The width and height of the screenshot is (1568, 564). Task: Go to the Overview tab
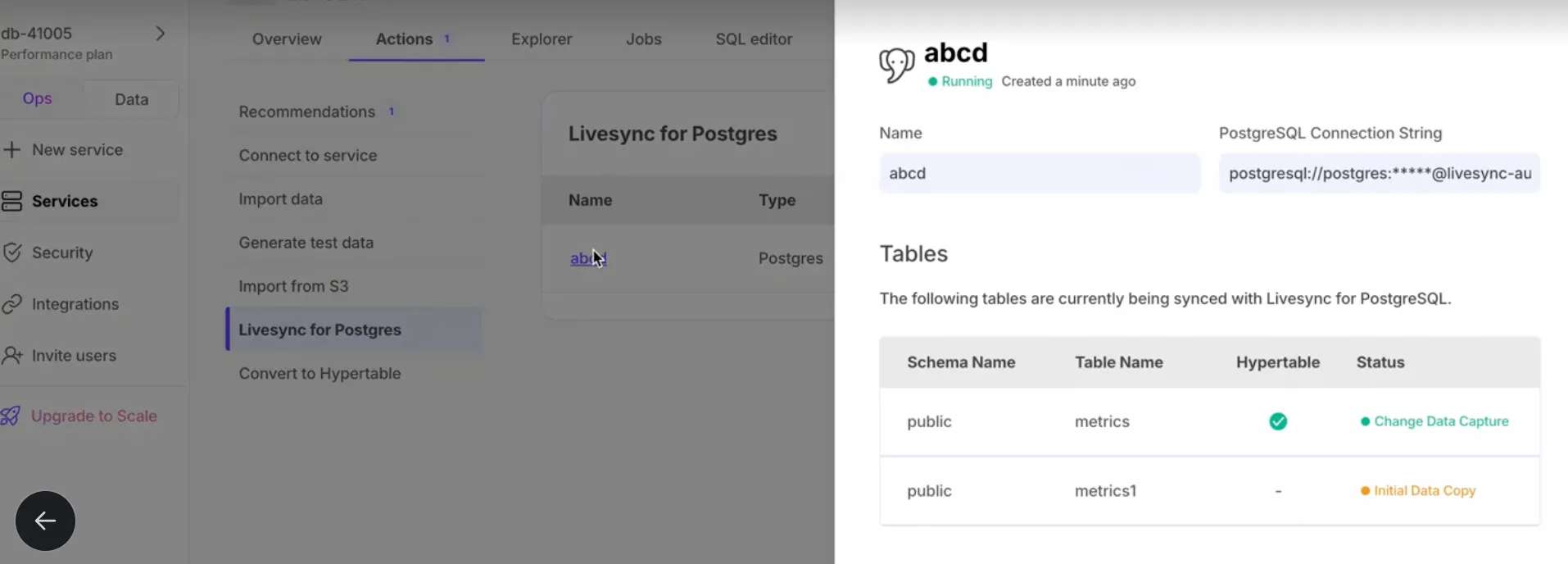(x=287, y=39)
